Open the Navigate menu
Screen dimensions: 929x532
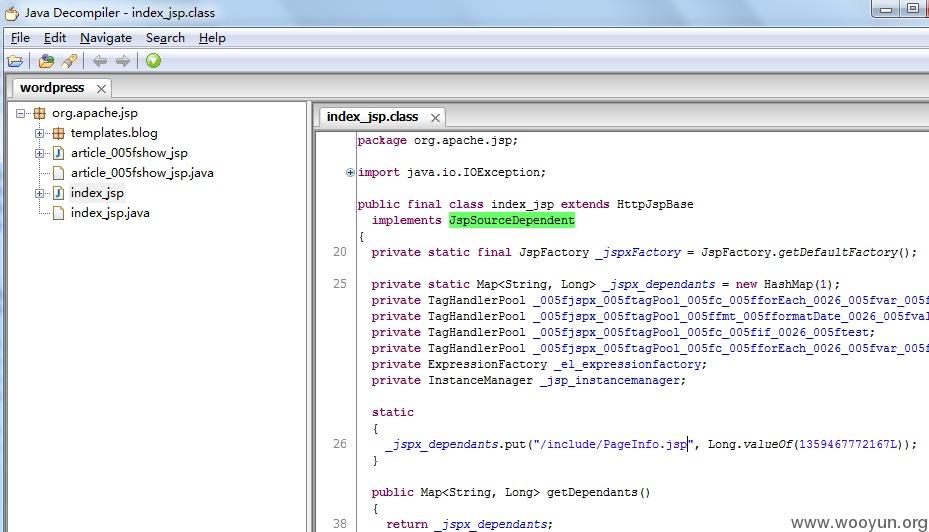[x=106, y=38]
